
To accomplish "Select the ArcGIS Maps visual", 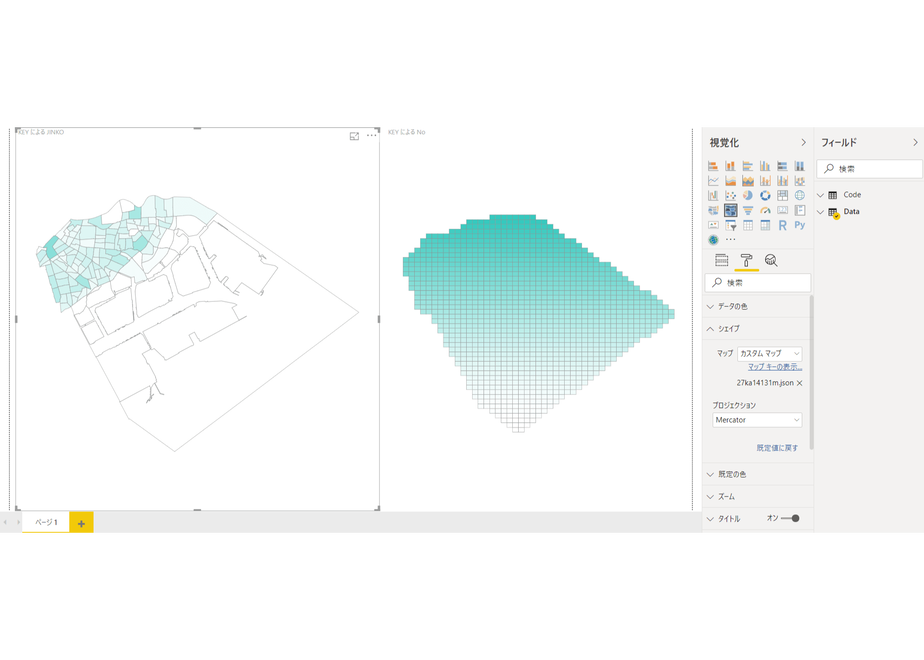I will click(713, 240).
